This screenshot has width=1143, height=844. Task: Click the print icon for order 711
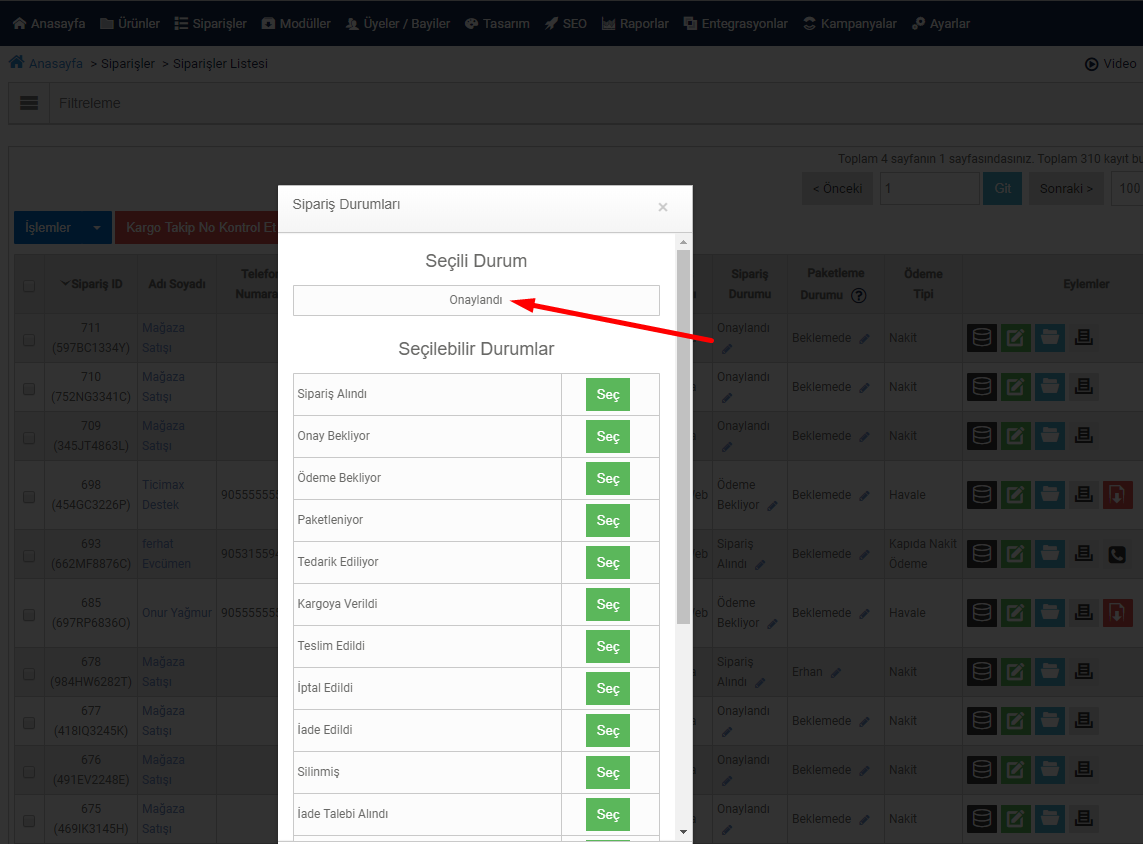[x=1084, y=337]
